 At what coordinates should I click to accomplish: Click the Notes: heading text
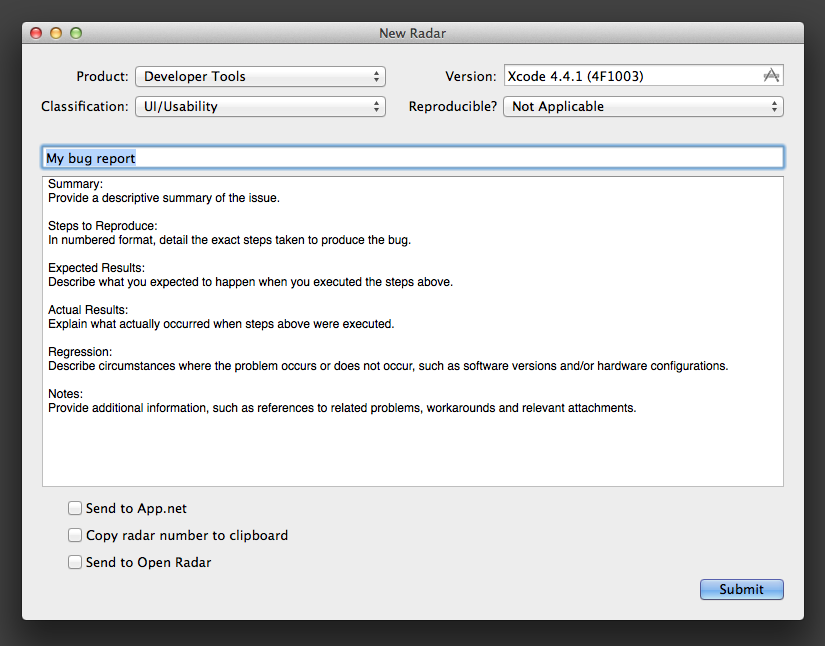click(x=65, y=394)
